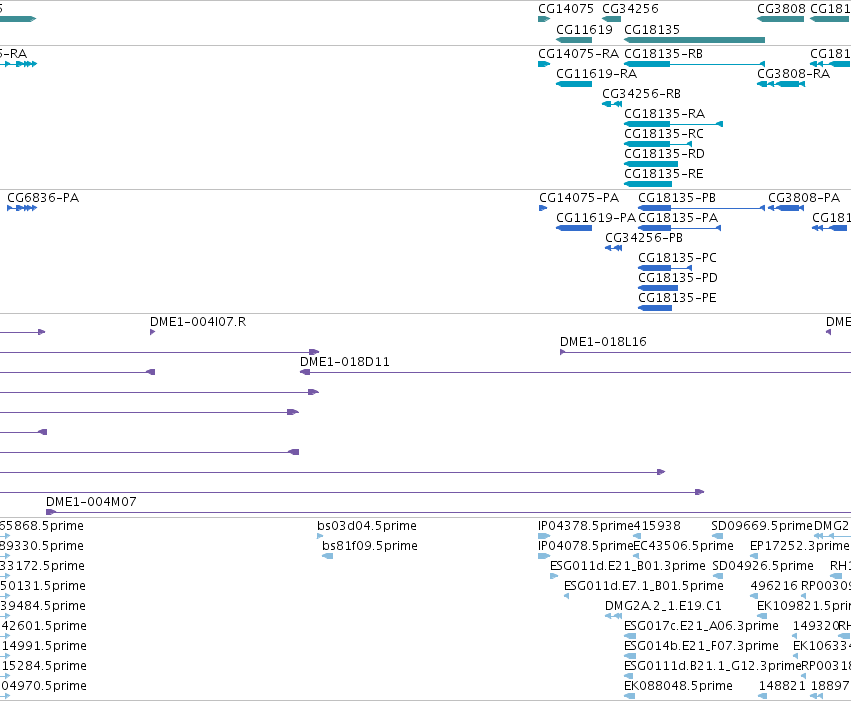
Task: Select the CG18135 gene bar
Action: pyautogui.click(x=695, y=40)
